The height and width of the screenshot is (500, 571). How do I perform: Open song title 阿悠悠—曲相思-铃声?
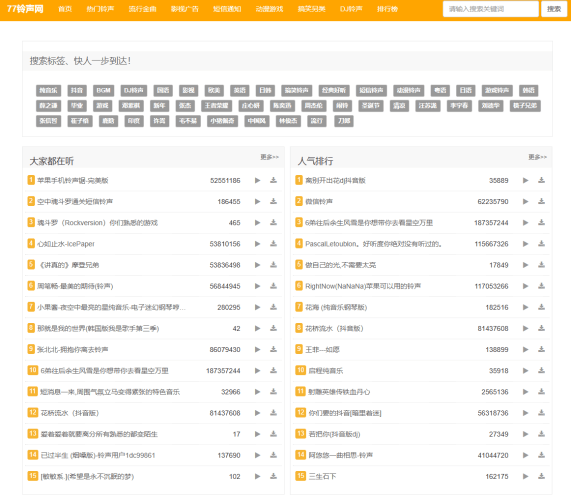click(340, 455)
